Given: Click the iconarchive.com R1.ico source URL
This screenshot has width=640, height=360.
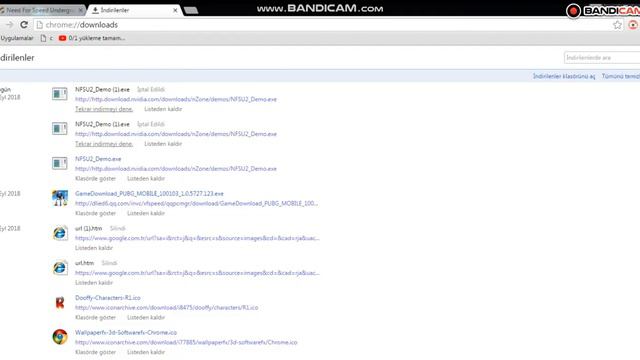Looking at the screenshot, I should click(x=167, y=307).
